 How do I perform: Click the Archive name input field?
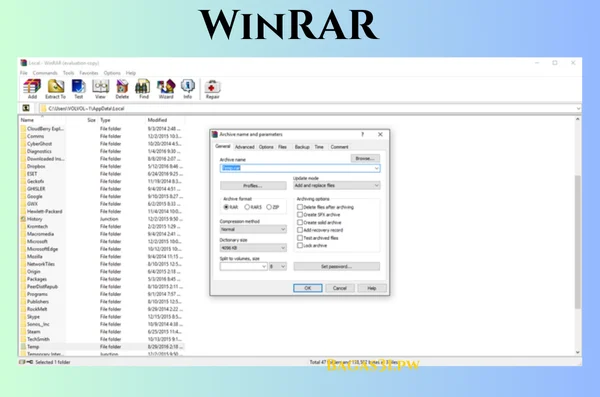(x=300, y=168)
